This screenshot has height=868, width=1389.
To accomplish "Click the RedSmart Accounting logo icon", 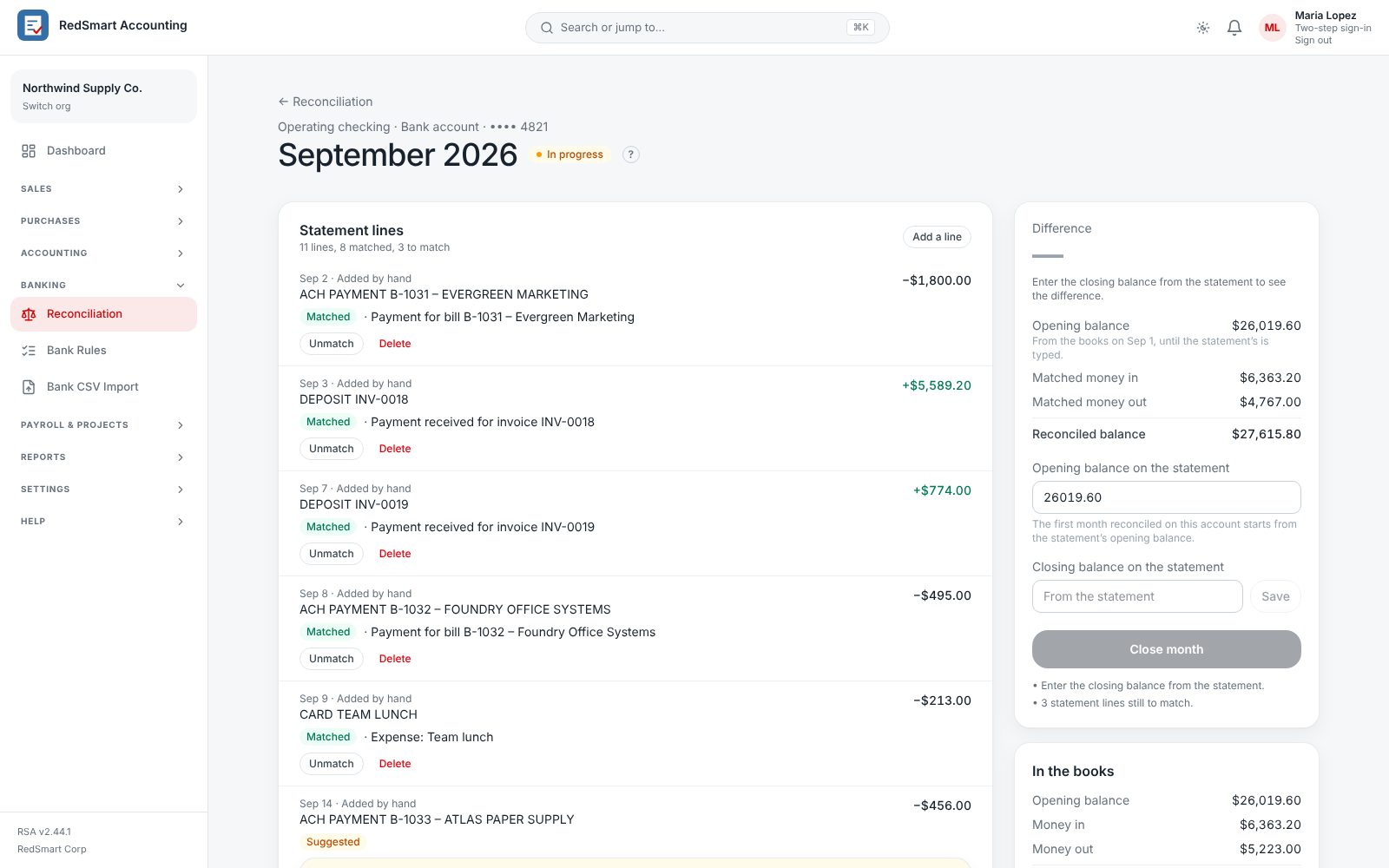I will tap(33, 25).
